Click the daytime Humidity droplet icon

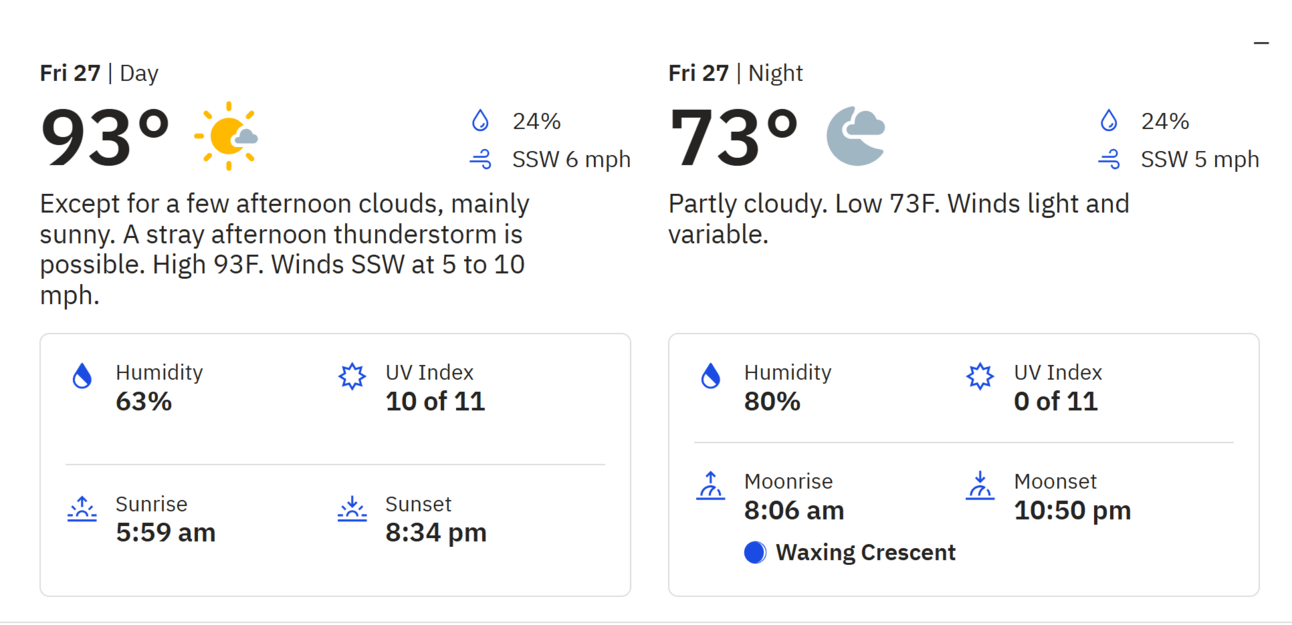82,376
